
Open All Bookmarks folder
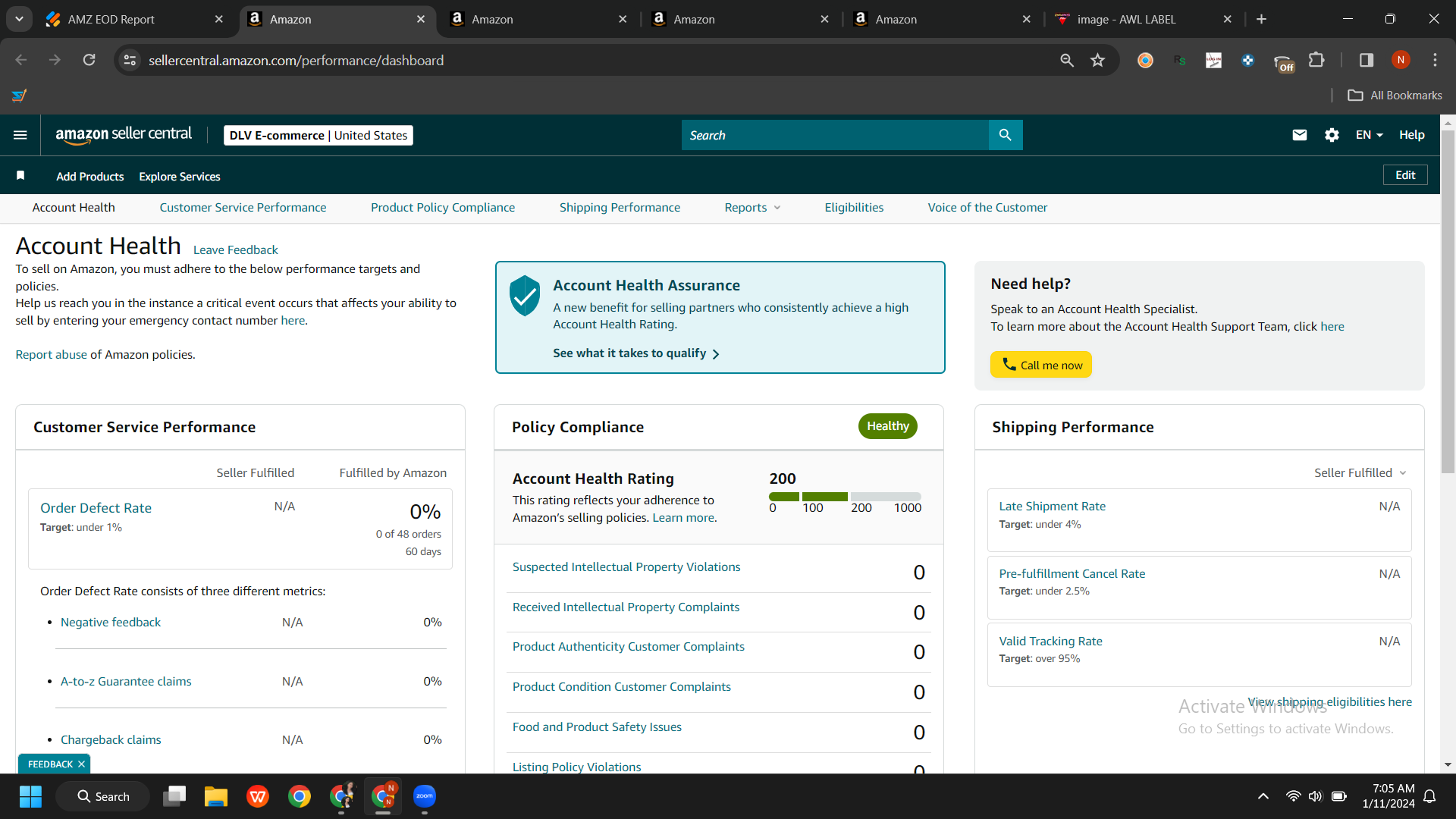pos(1395,96)
